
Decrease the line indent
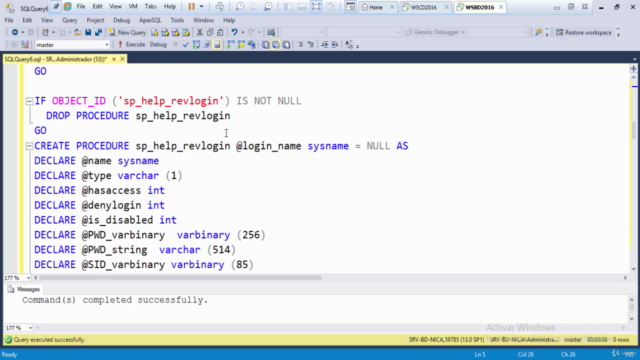coord(324,45)
